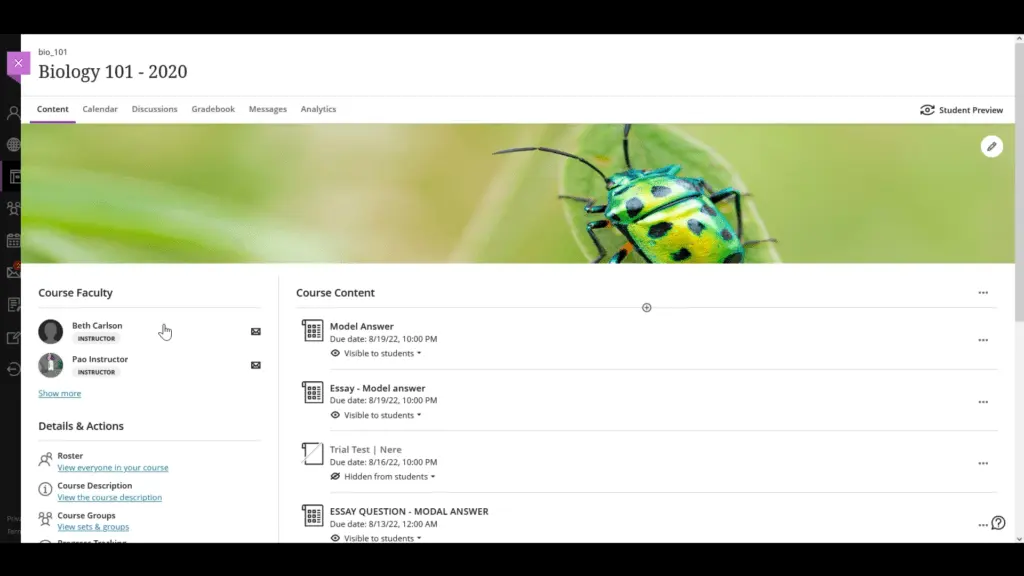
Task: Close the course panel with the purple X
Action: tap(18, 63)
